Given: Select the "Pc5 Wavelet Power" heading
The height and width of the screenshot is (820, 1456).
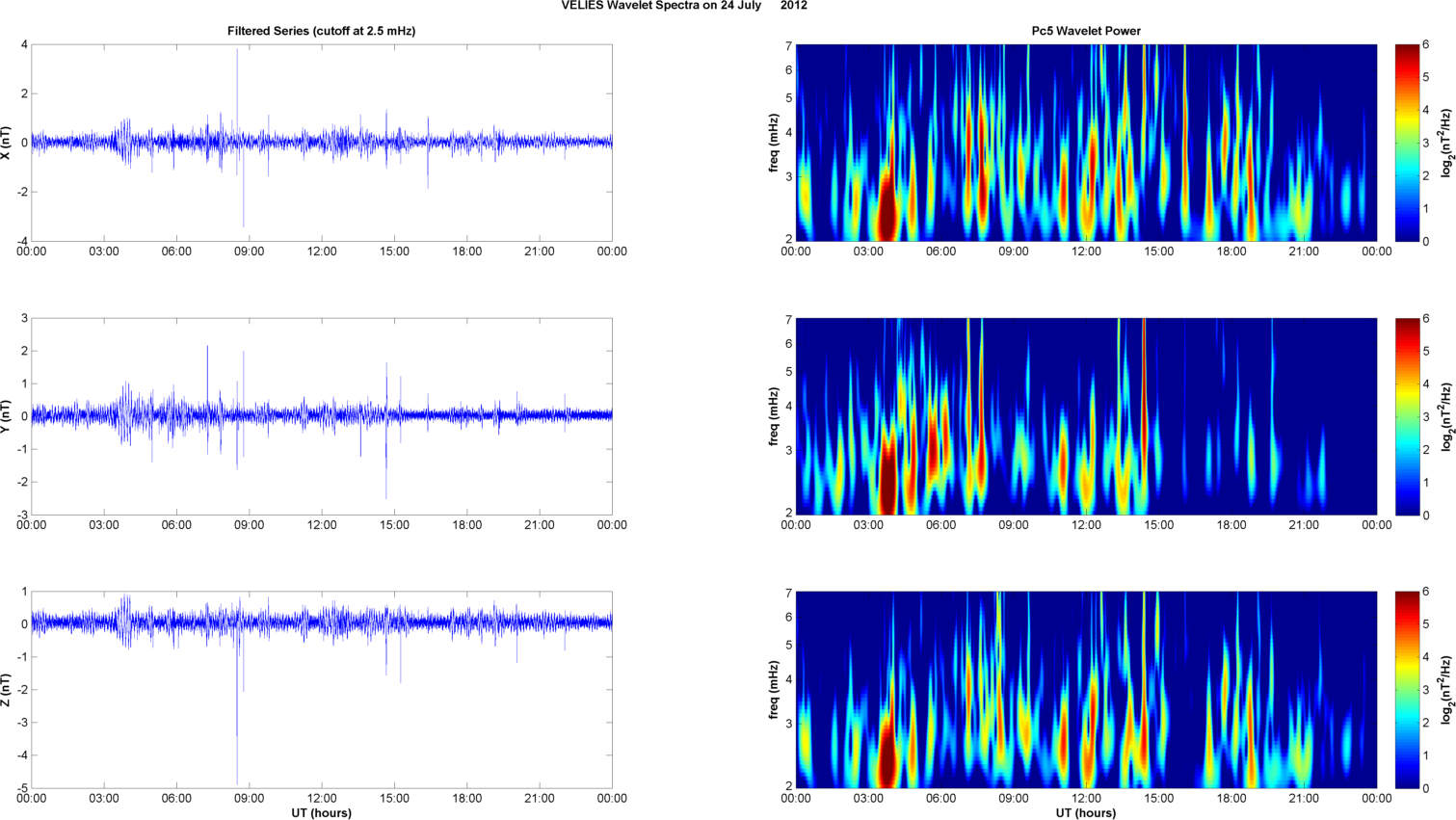Looking at the screenshot, I should 1086,31.
